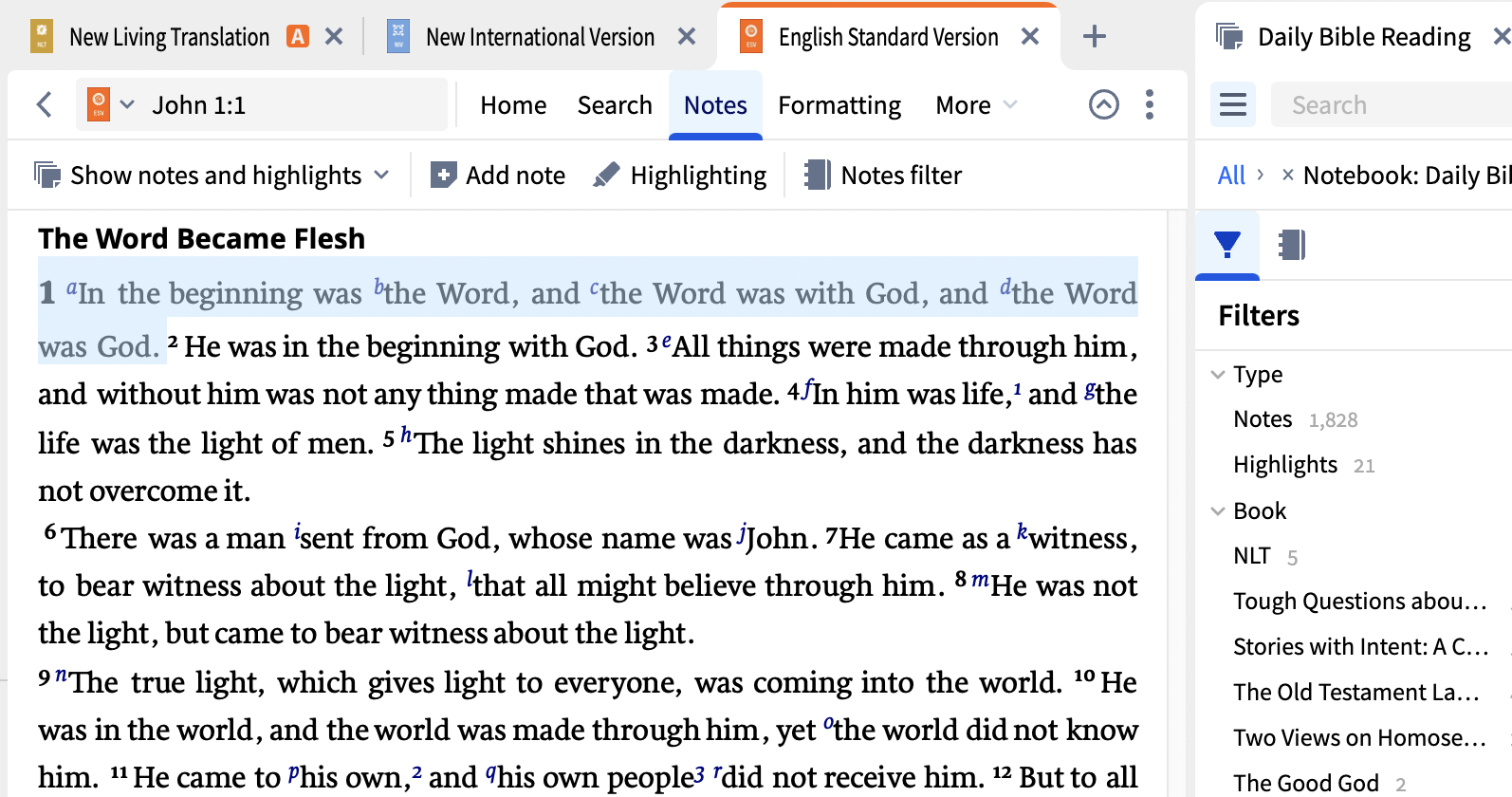Viewport: 1512px width, 797px height.
Task: Click the New Living Translation tab book icon
Action: (x=42, y=37)
